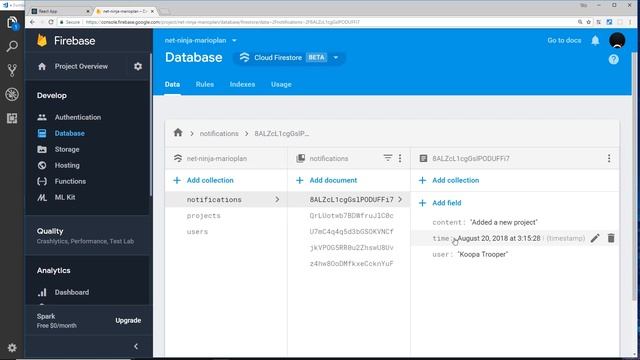This screenshot has height=360, width=640.
Task: Click breadcrumb home icon
Action: (x=178, y=133)
